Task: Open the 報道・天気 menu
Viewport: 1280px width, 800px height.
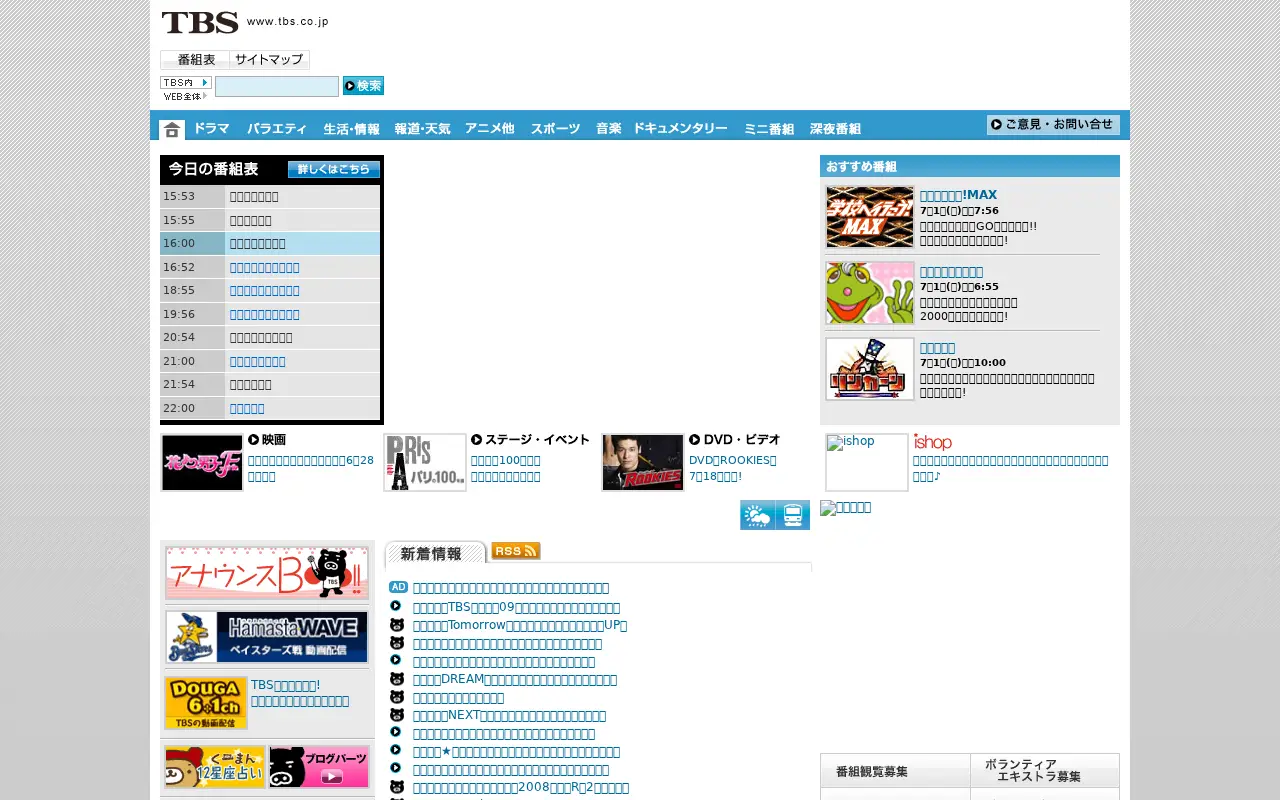Action: tap(422, 128)
